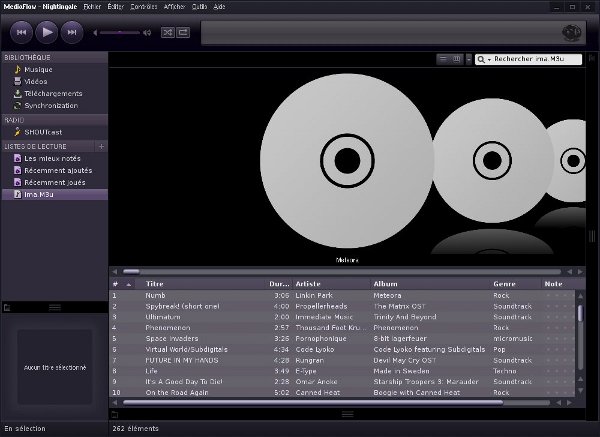Mute using the volume speaker icon
The width and height of the screenshot is (600, 437).
pos(146,33)
